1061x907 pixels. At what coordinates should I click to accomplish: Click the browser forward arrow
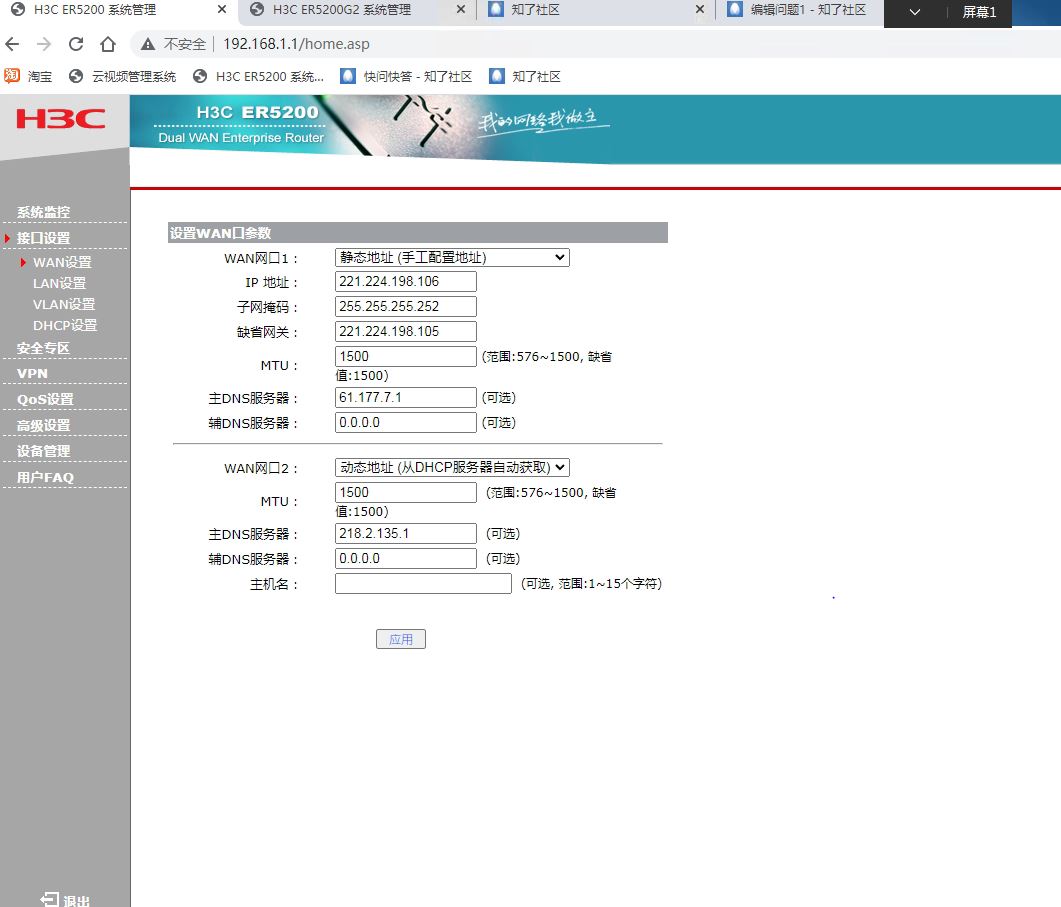click(44, 45)
